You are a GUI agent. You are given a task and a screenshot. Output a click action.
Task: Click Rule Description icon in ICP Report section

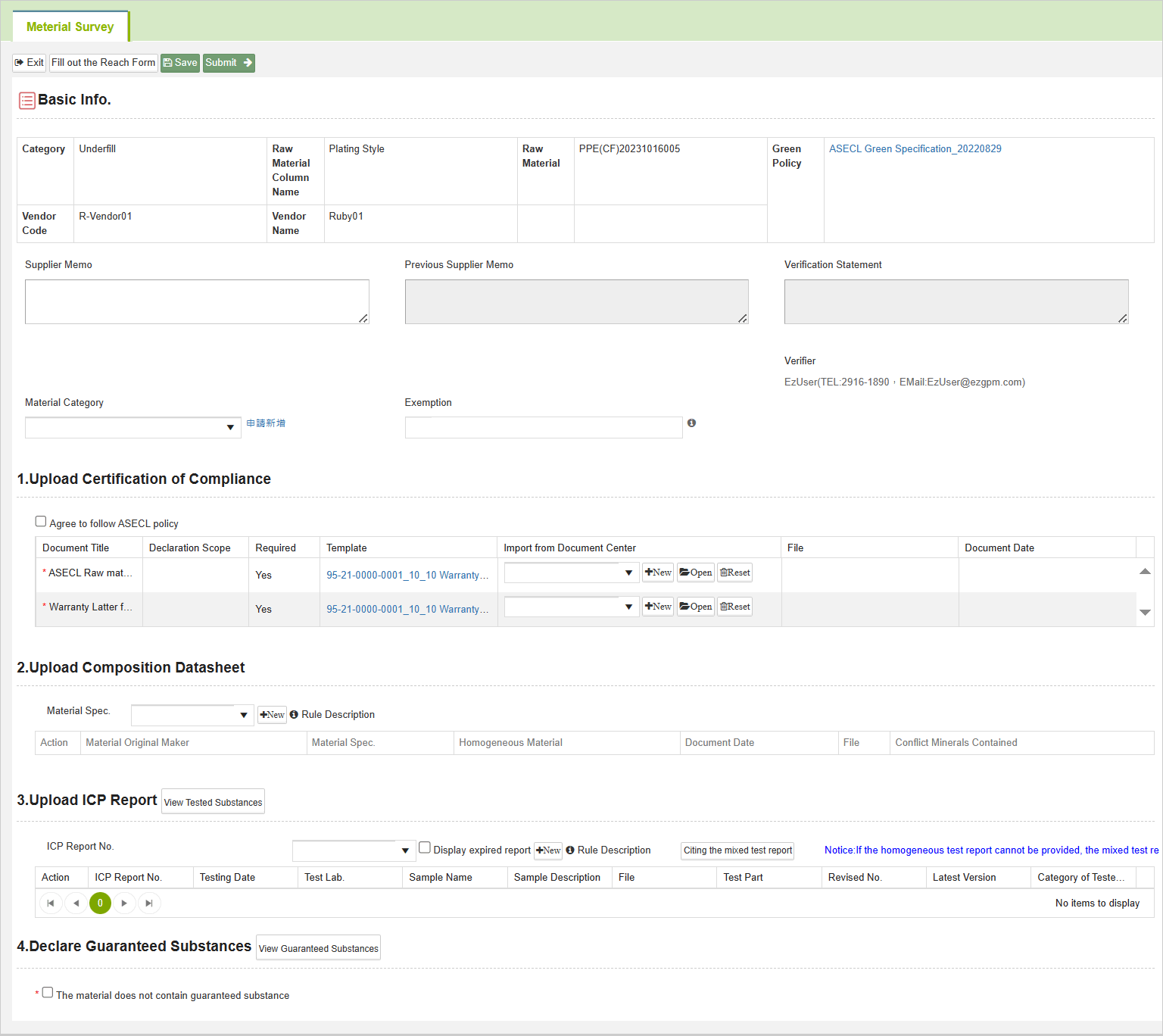coord(570,850)
